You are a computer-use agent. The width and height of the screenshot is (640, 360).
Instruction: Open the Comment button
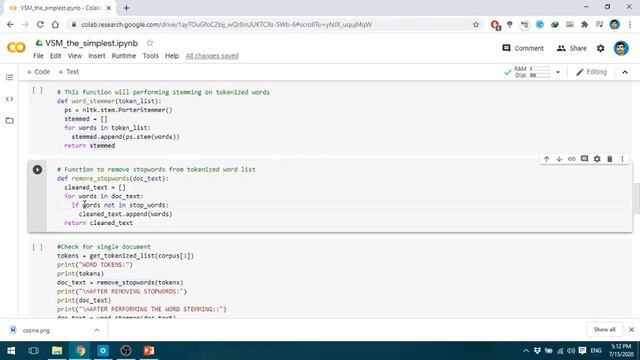(523, 48)
